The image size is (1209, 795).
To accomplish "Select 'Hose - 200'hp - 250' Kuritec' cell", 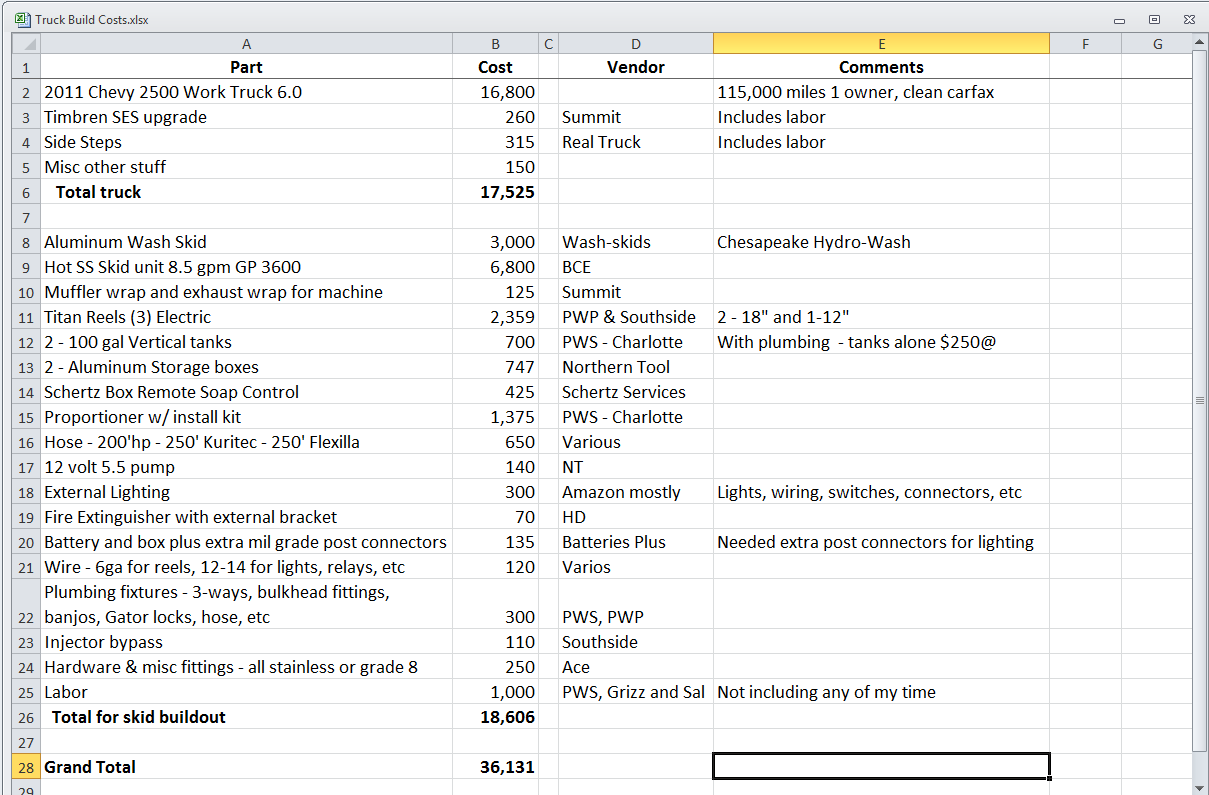I will [x=246, y=442].
